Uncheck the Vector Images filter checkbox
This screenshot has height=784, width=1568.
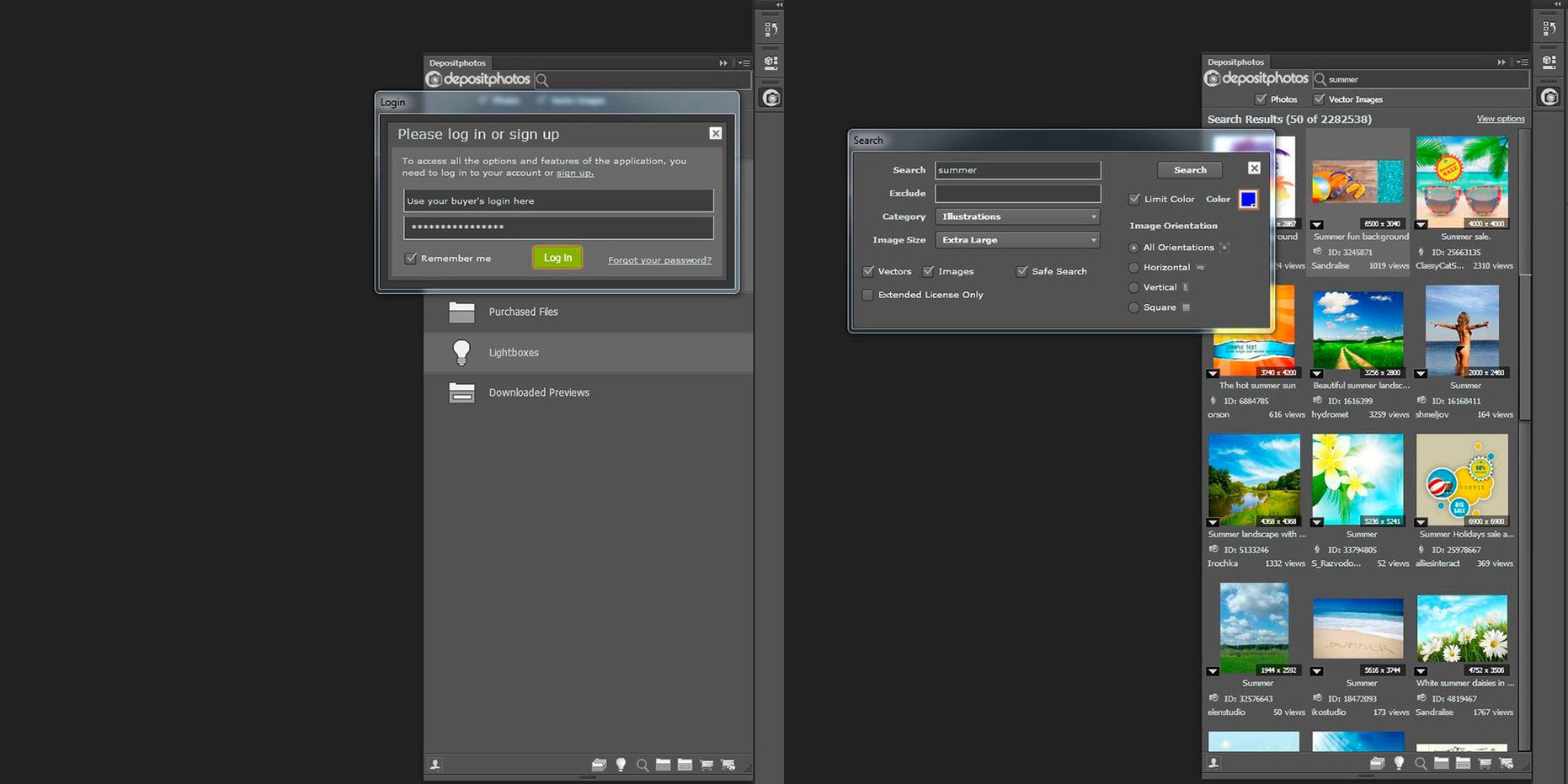point(1319,99)
